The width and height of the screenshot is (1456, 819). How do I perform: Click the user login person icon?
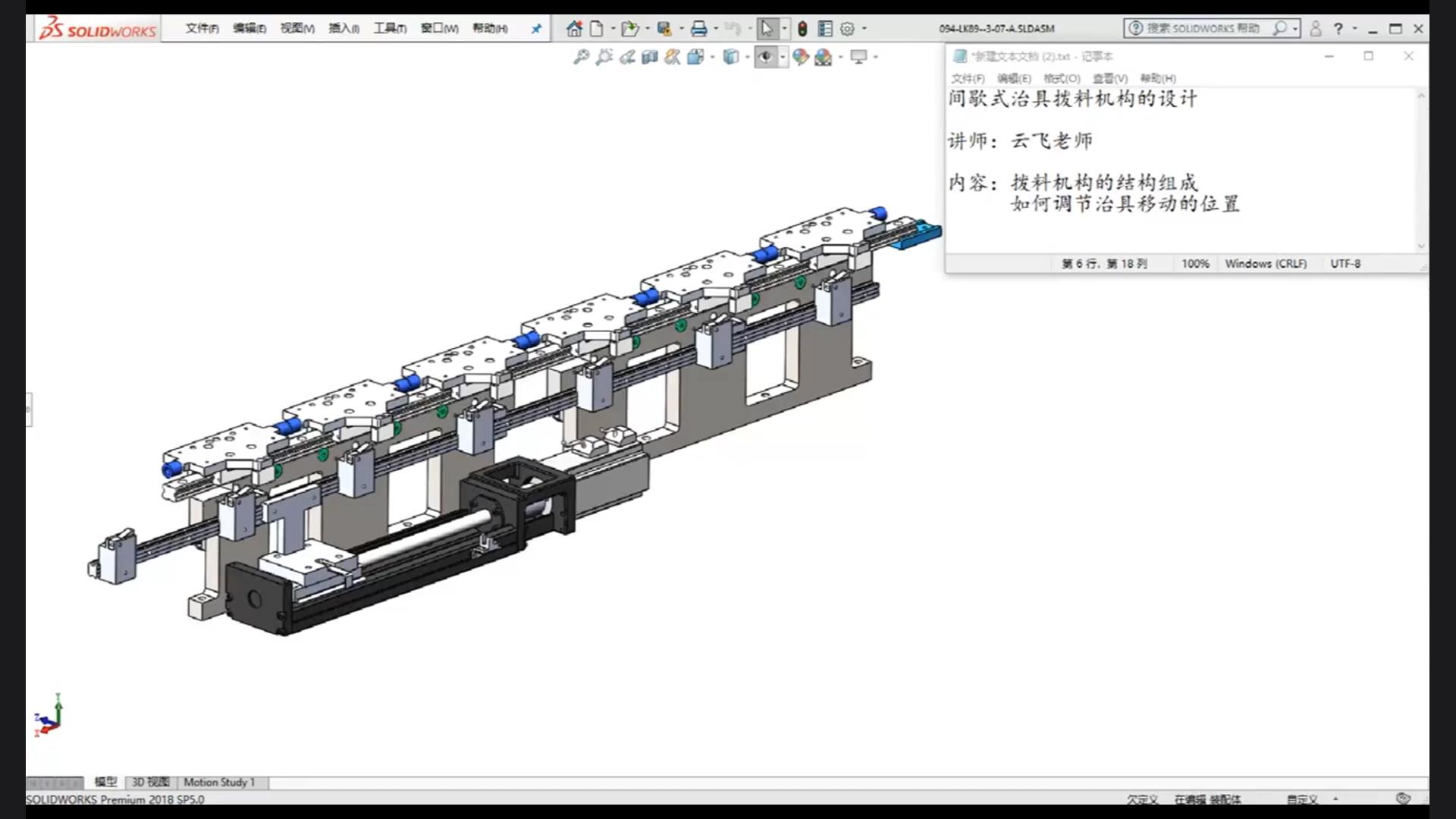point(1316,29)
